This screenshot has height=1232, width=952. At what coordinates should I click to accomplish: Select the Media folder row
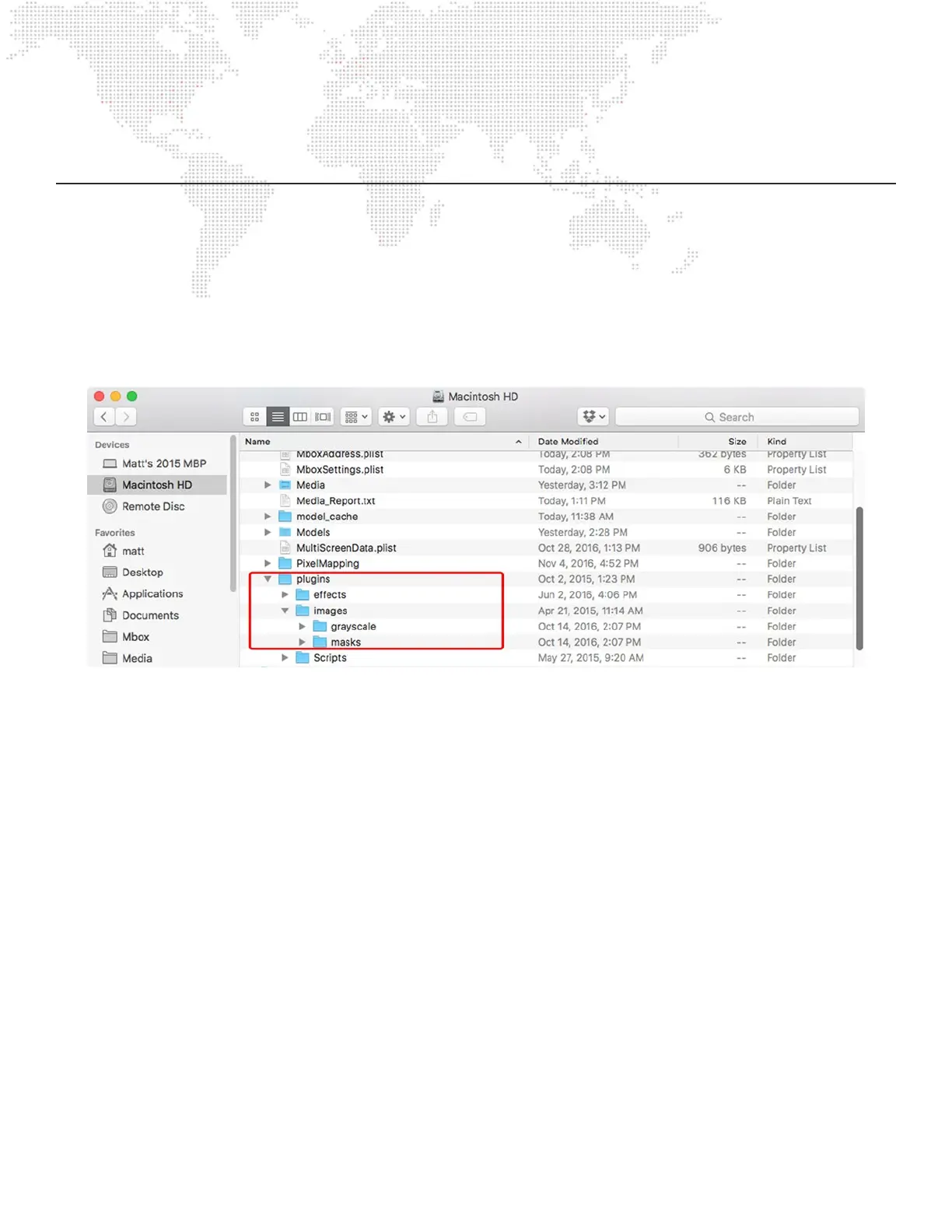coord(546,485)
